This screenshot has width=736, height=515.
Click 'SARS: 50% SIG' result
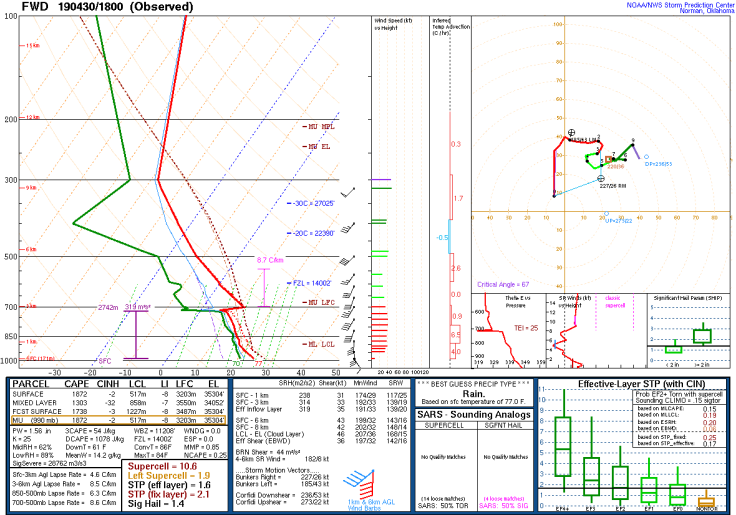(x=504, y=506)
